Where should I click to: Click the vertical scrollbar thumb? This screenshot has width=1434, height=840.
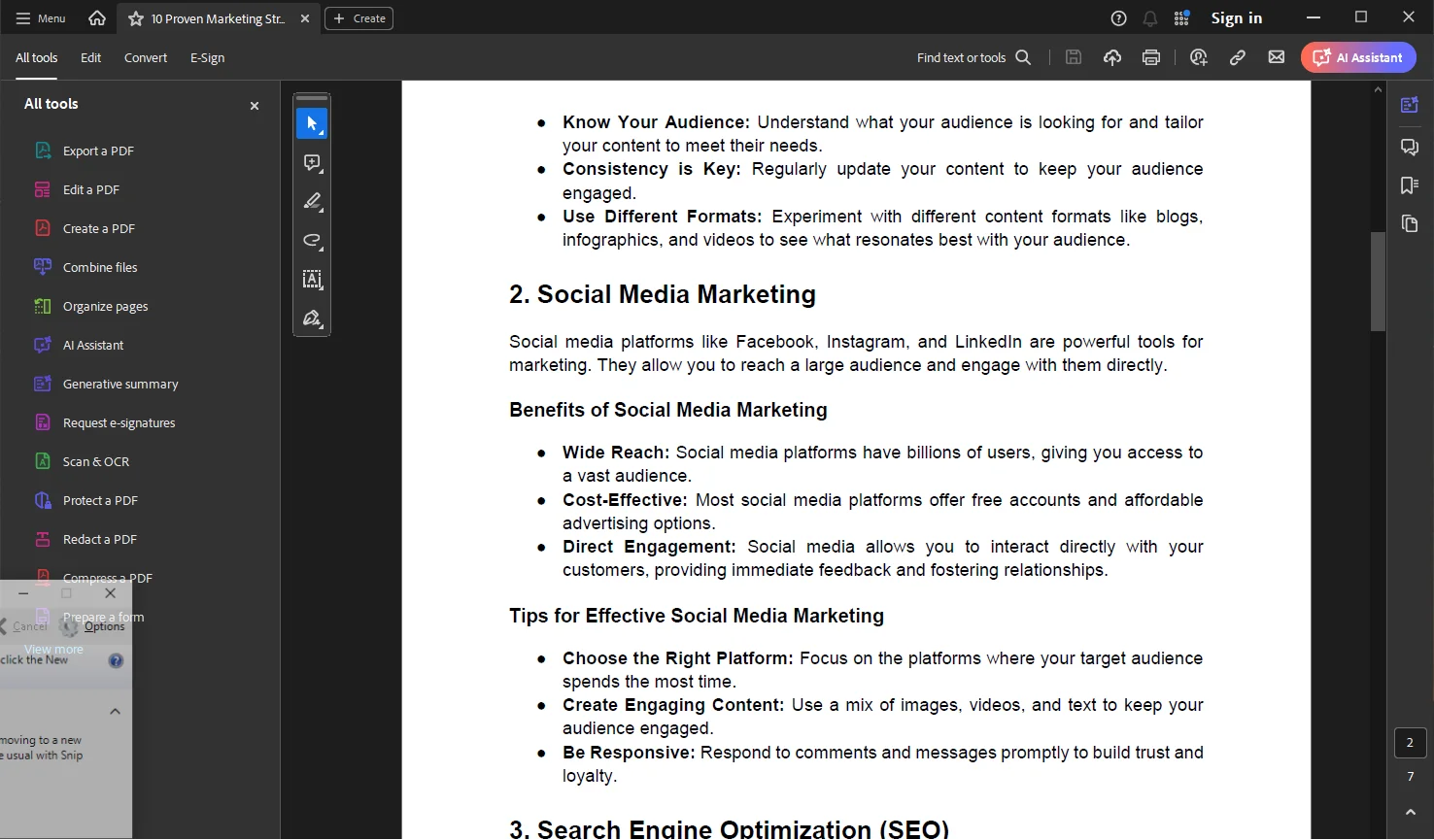click(x=1378, y=282)
